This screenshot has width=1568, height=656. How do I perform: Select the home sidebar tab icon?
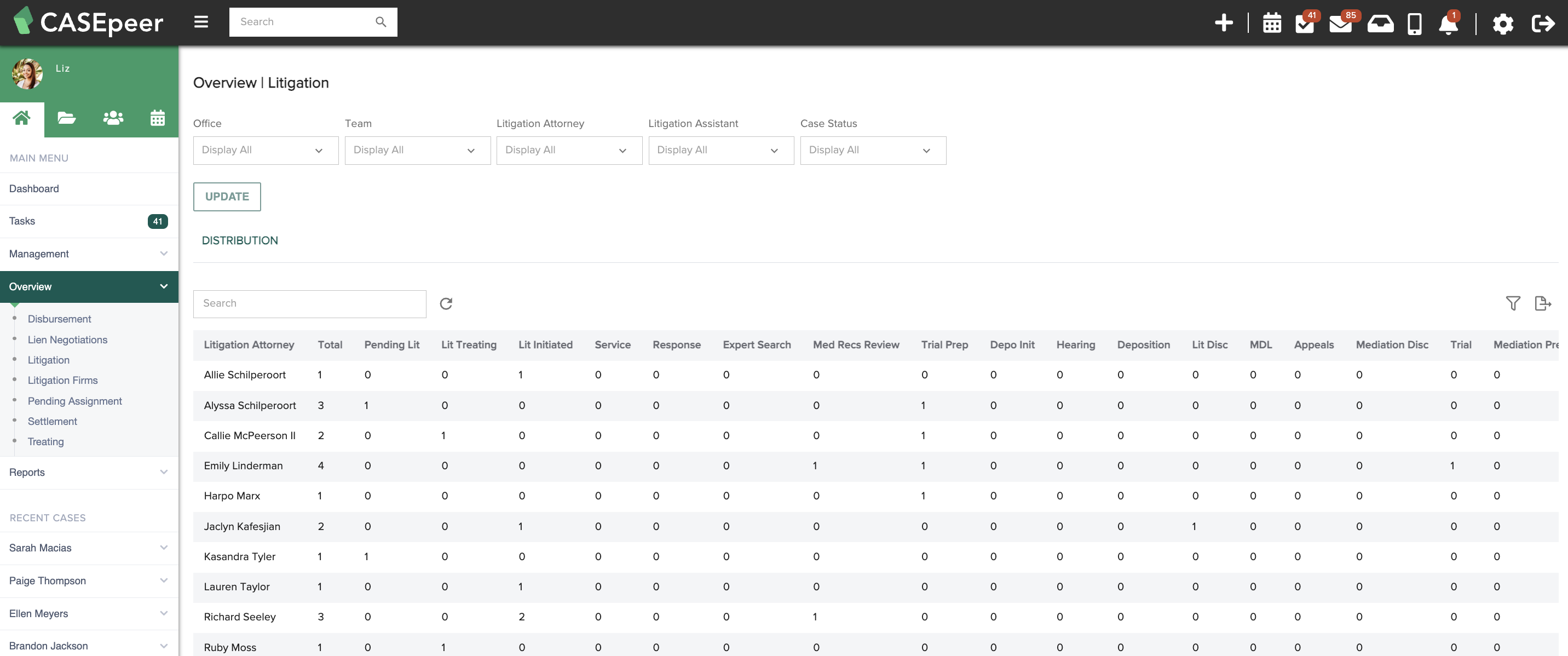22,117
